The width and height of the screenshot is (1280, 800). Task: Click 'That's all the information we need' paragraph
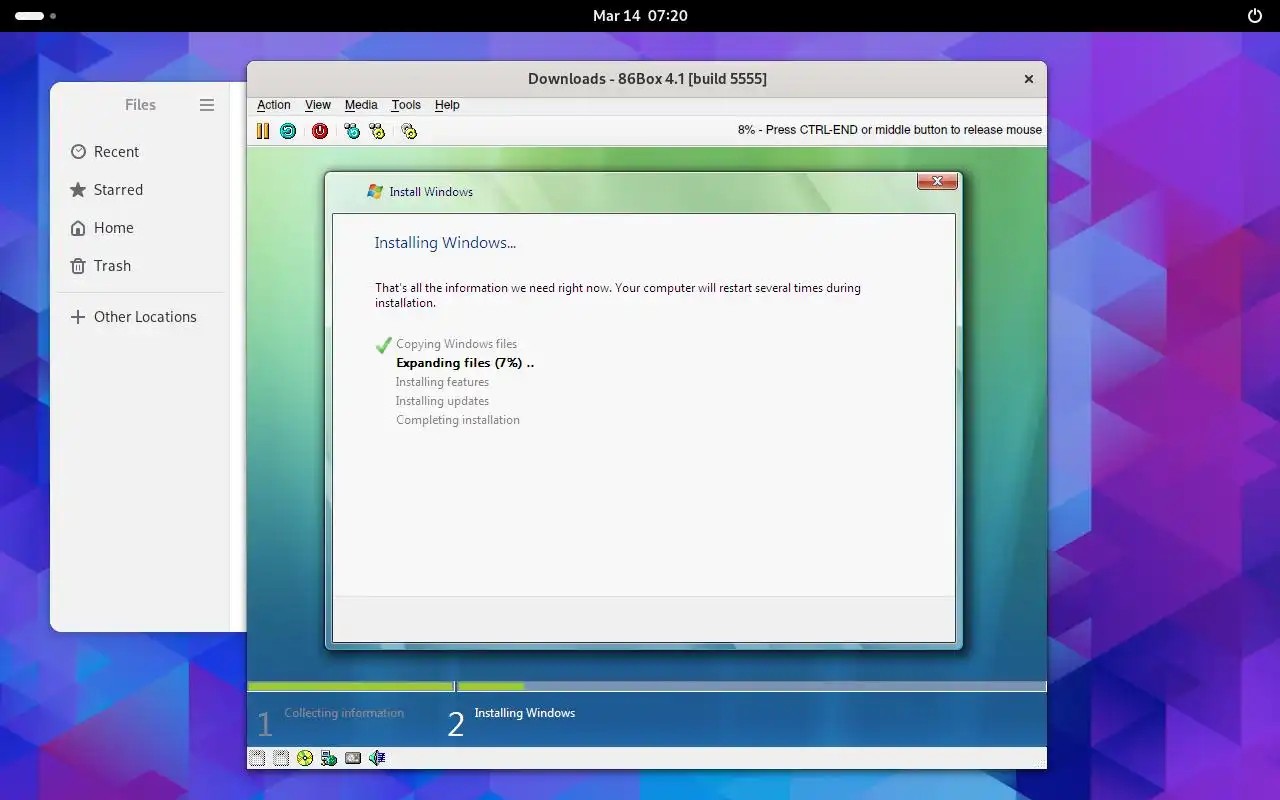618,295
